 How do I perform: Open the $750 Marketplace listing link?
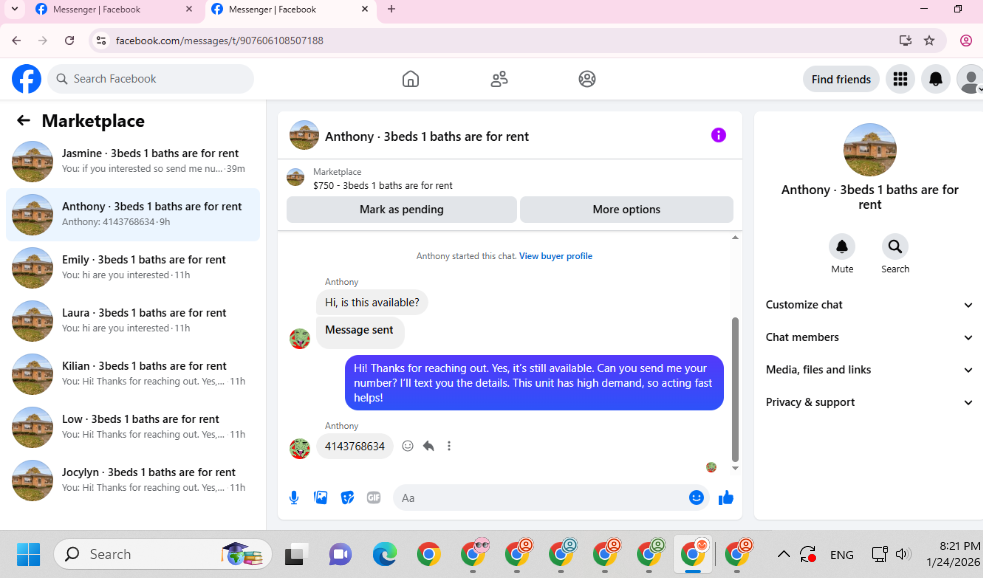click(x=382, y=186)
